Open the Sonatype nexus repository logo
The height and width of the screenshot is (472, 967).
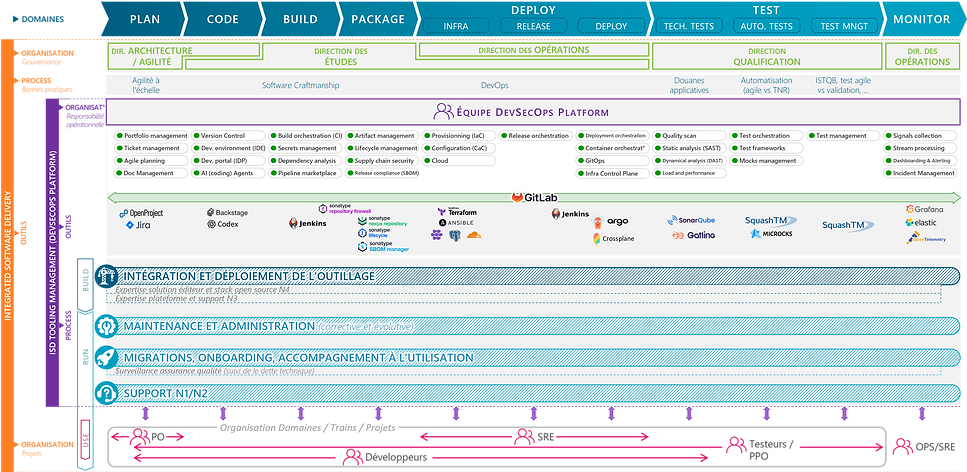[382, 221]
